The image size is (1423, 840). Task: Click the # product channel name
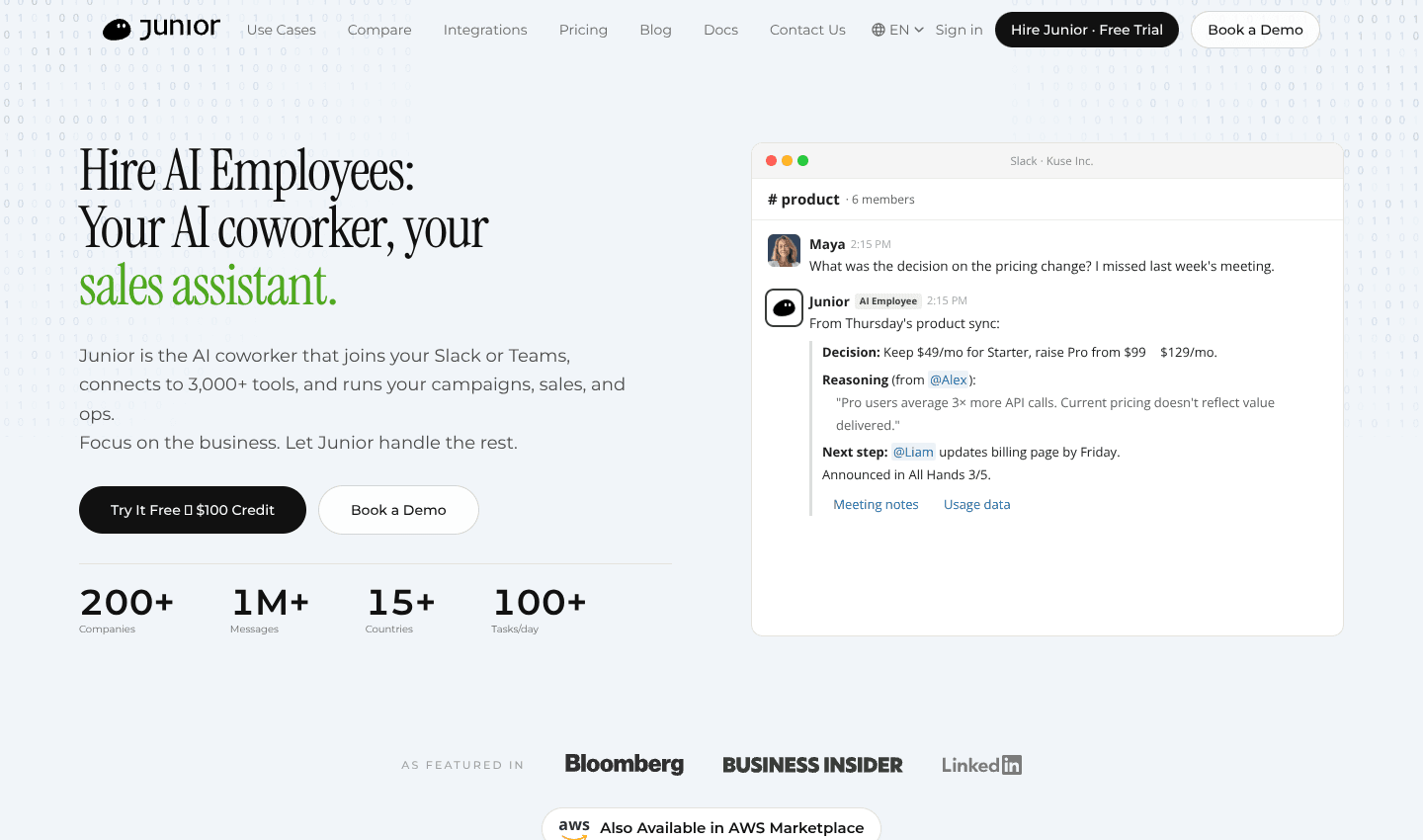pyautogui.click(x=803, y=199)
